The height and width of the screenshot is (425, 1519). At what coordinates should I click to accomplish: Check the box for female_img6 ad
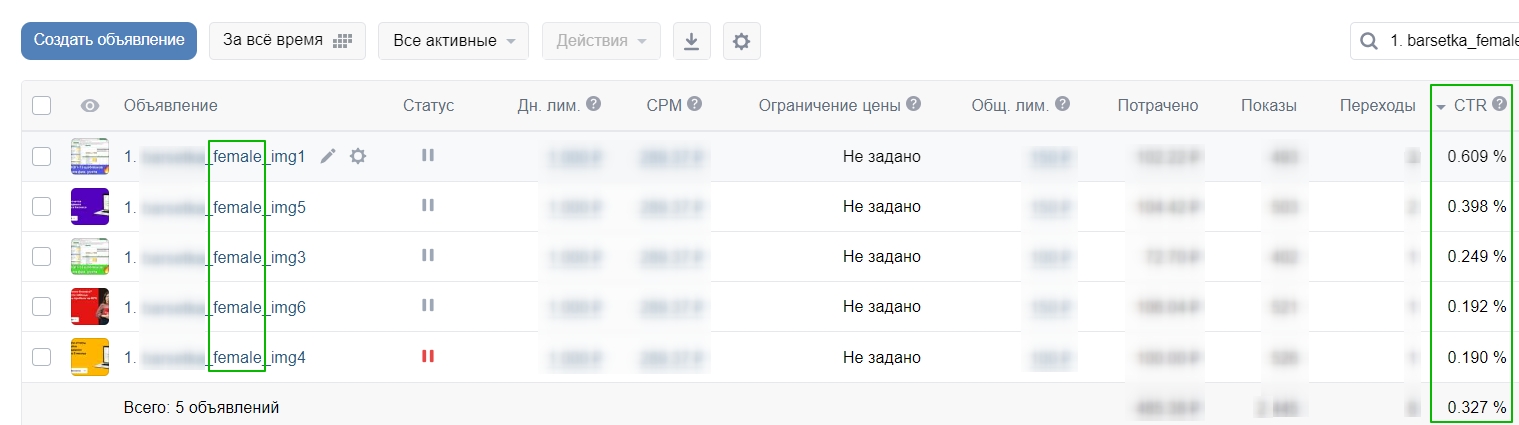click(41, 306)
